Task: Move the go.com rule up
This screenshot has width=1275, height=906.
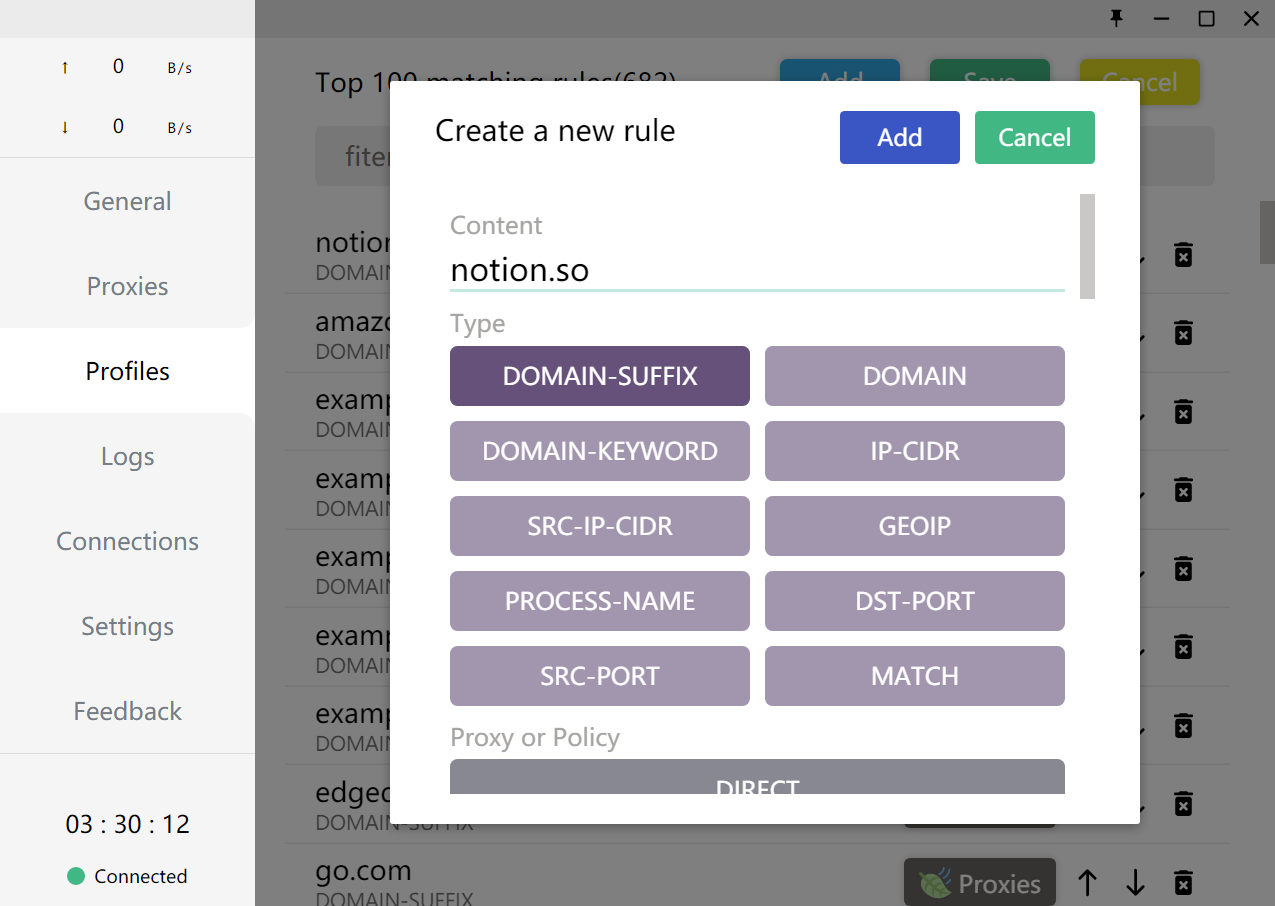Action: (x=1087, y=882)
